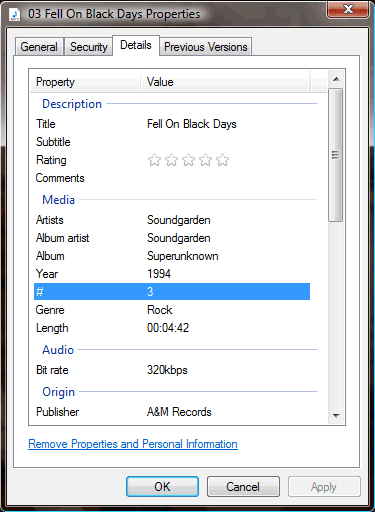
Task: Click the Bit rate property label
Action: pos(52,370)
